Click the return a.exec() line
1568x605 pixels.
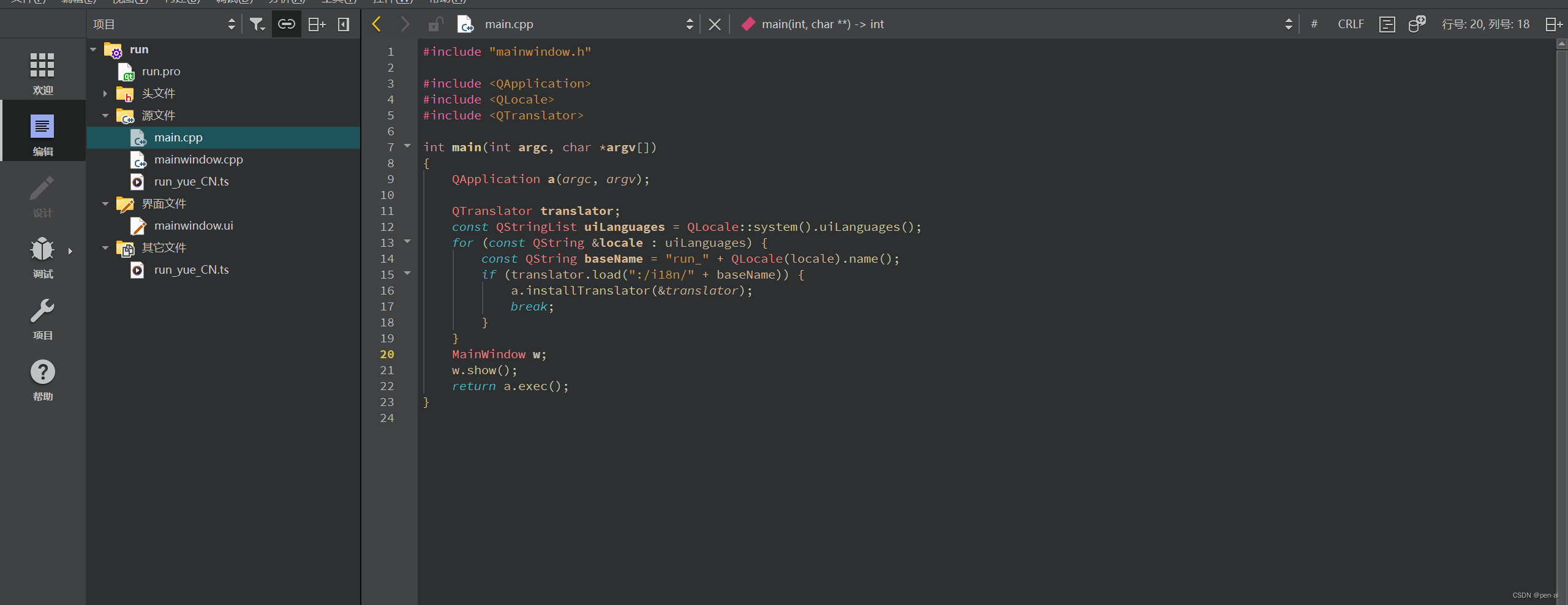pyautogui.click(x=510, y=386)
